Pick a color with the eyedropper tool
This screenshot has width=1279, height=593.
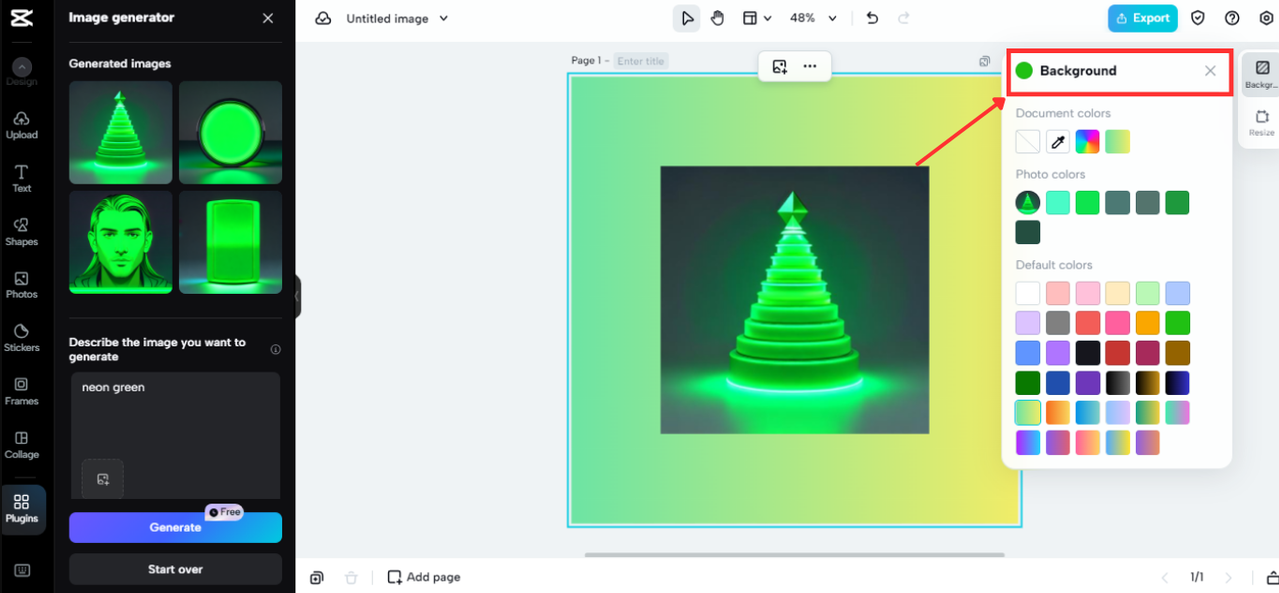click(1058, 142)
